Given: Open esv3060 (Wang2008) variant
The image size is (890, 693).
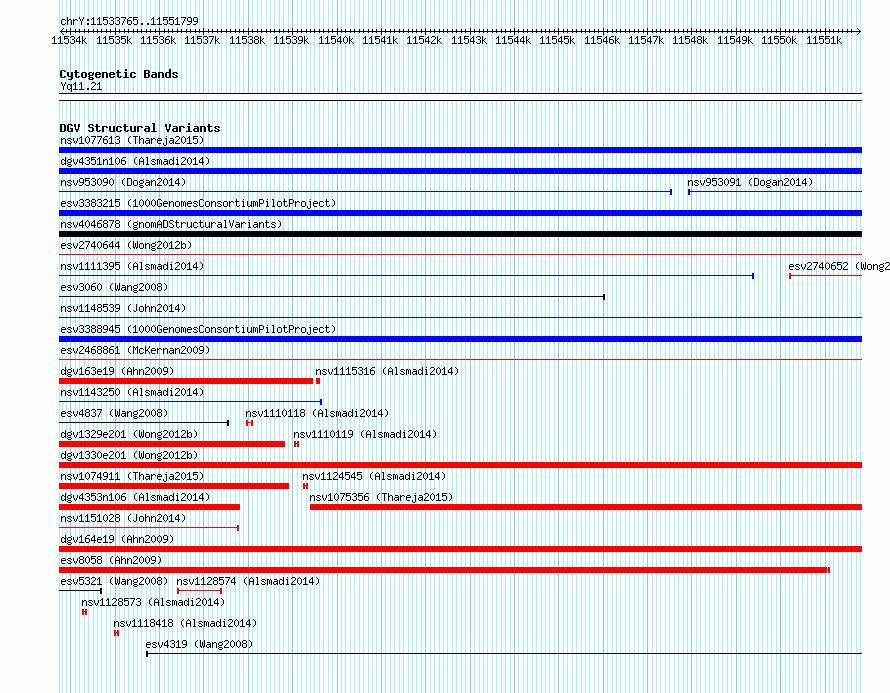Looking at the screenshot, I should point(114,287).
